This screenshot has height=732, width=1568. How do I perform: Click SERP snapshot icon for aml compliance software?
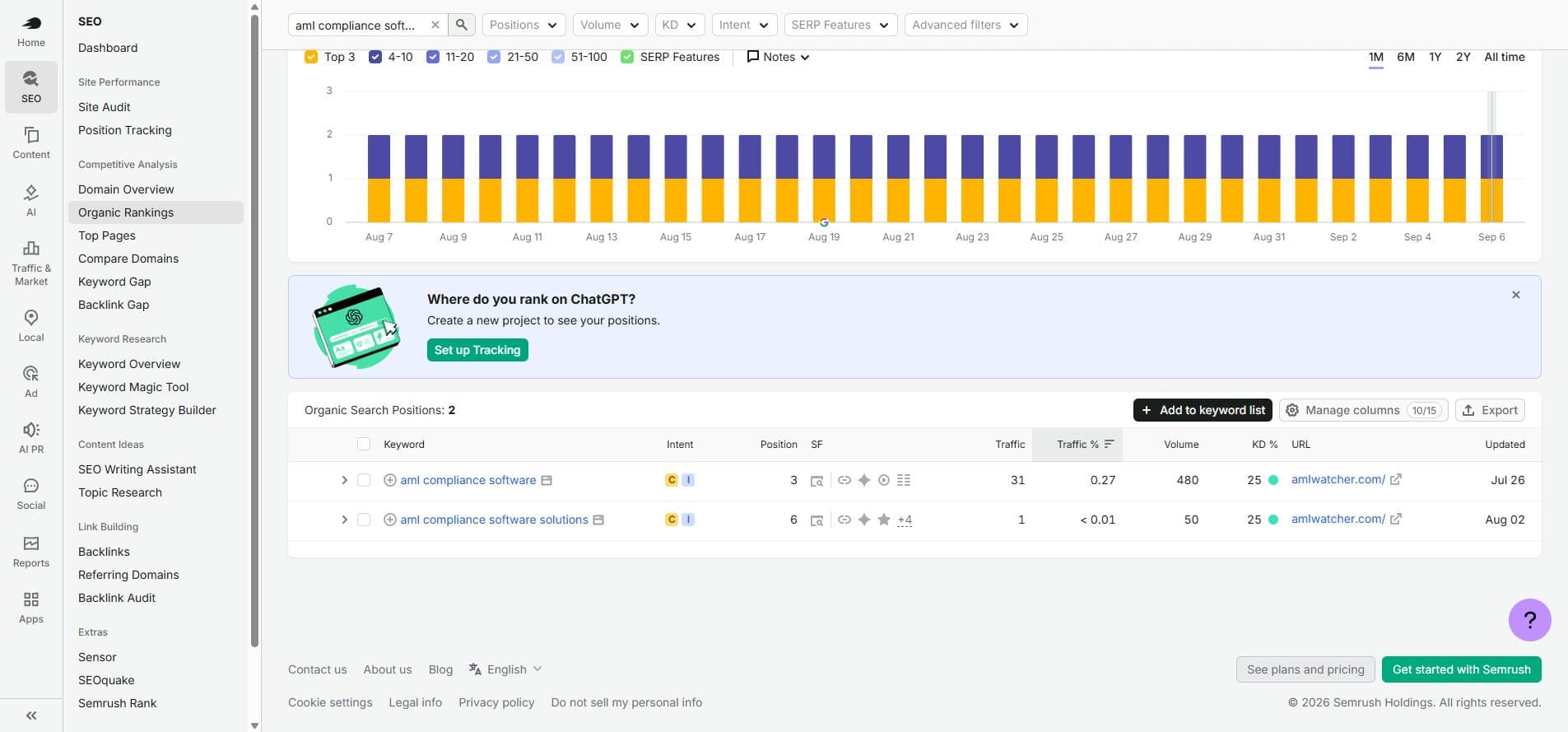[817, 481]
